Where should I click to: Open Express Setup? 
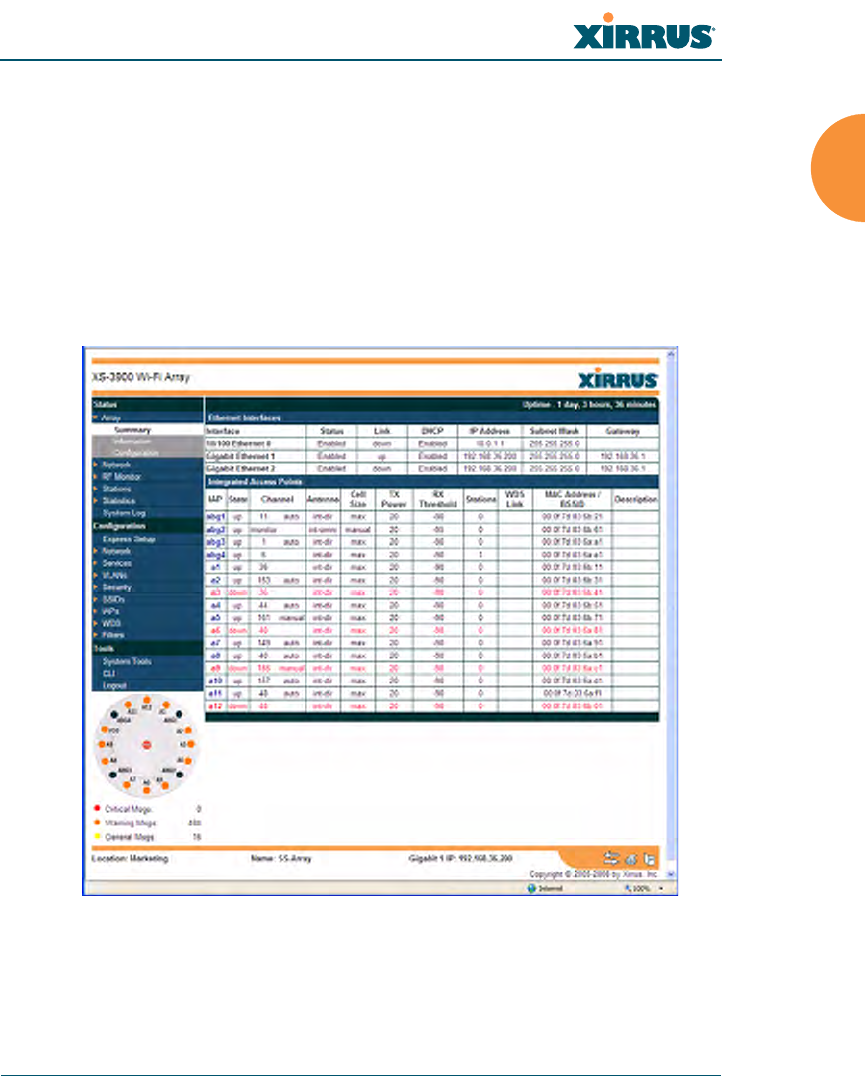tap(129, 539)
